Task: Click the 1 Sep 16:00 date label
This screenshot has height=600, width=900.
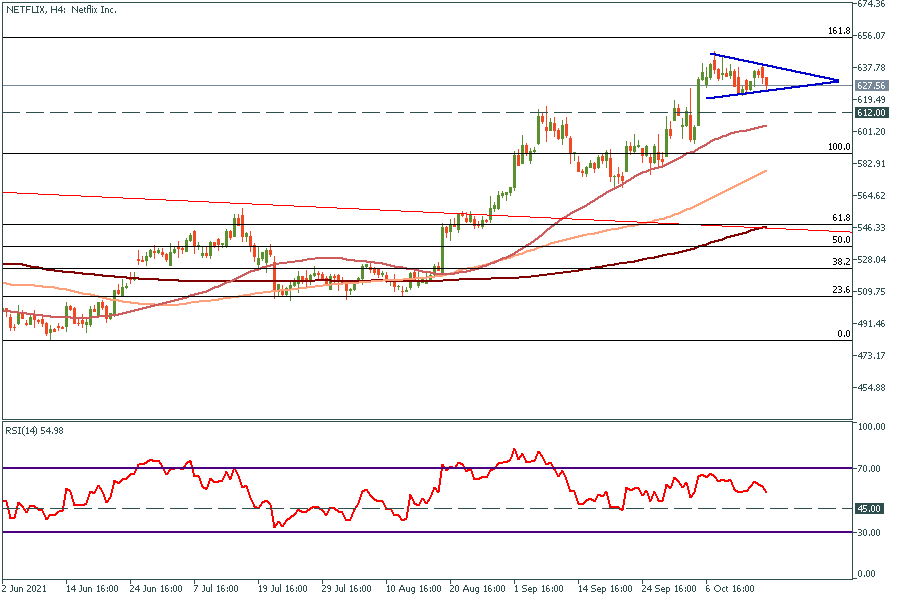Action: click(537, 589)
